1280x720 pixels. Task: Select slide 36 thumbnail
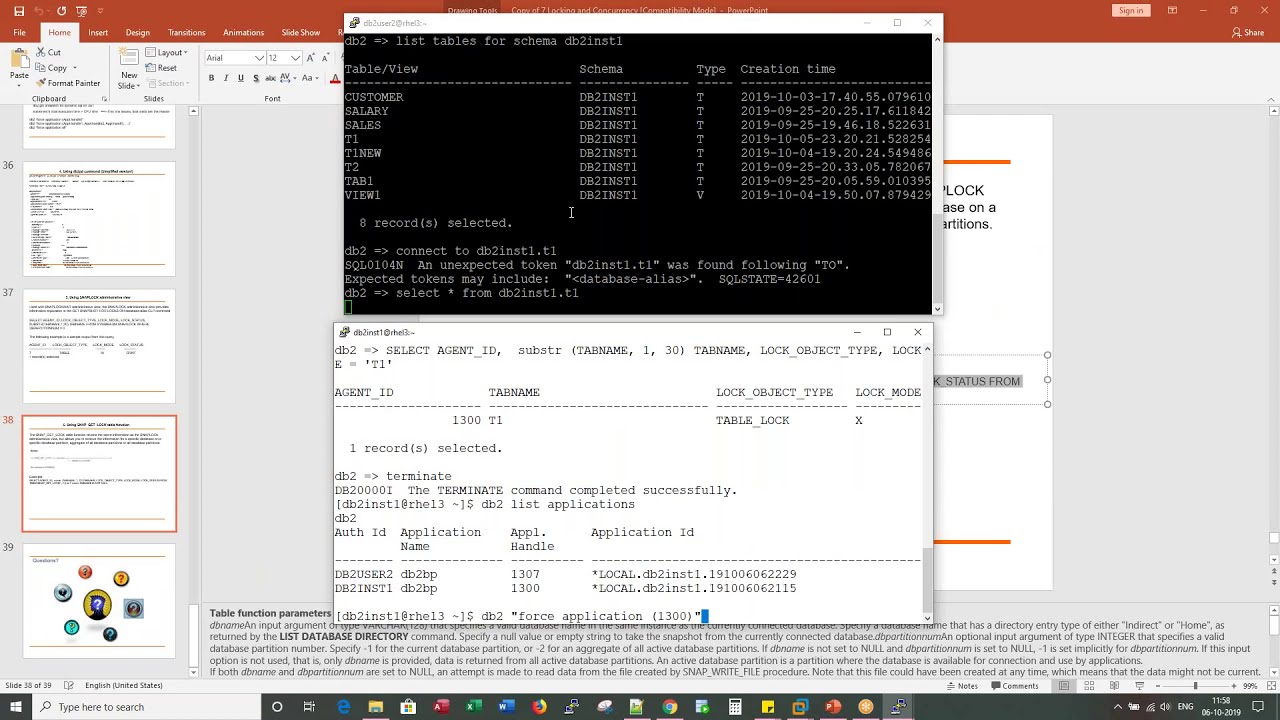tap(99, 219)
